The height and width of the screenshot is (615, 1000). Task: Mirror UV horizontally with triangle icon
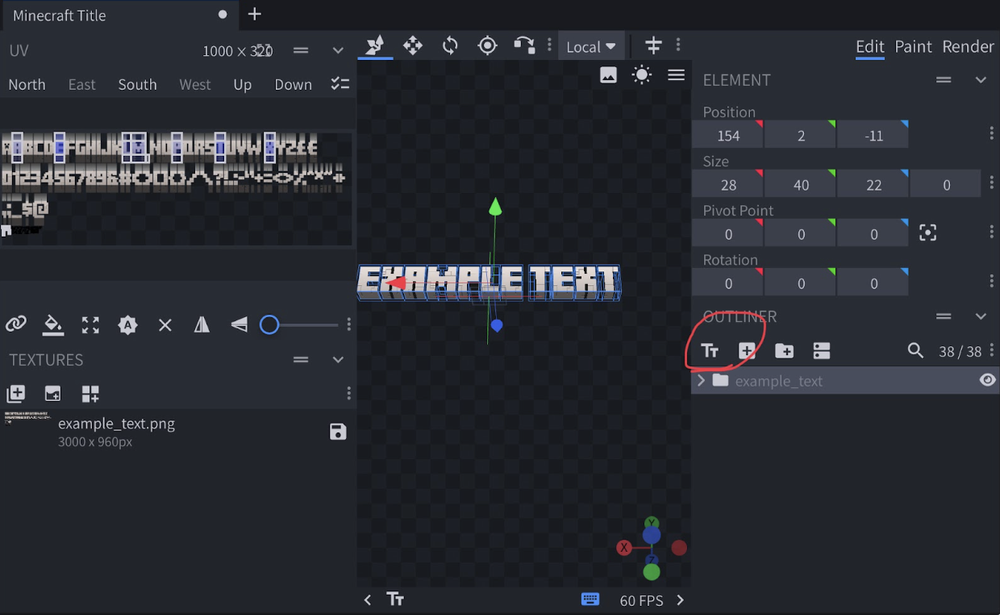(202, 325)
